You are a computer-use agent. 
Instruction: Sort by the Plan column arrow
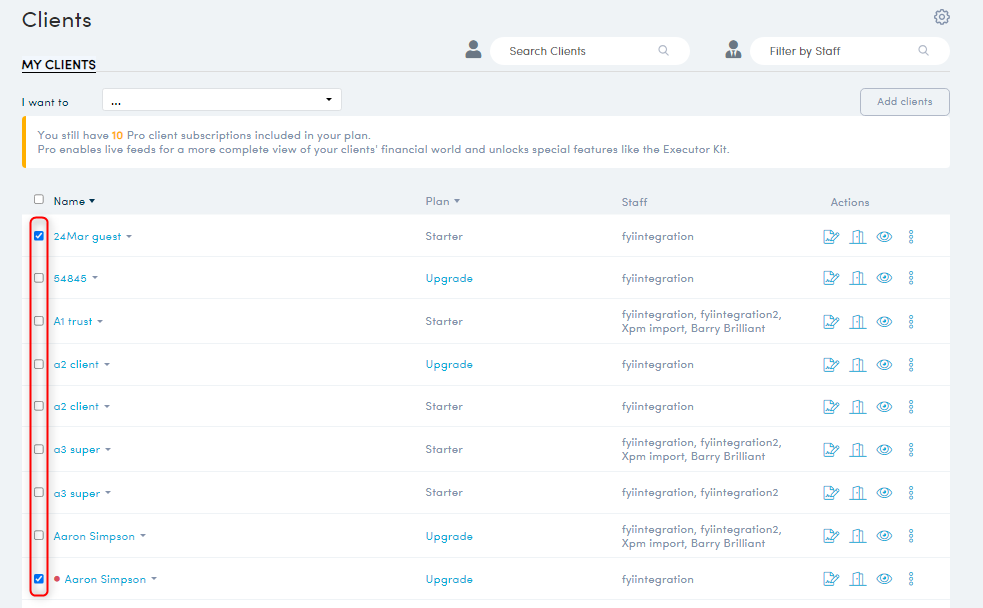(457, 201)
